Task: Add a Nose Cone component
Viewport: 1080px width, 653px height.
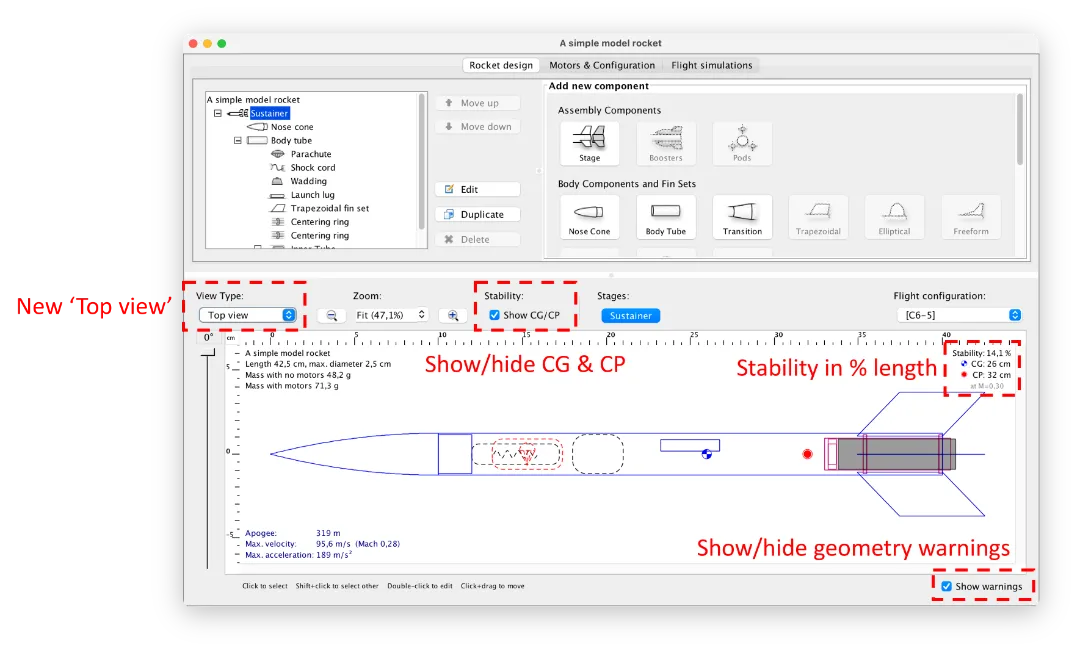Action: pos(589,217)
